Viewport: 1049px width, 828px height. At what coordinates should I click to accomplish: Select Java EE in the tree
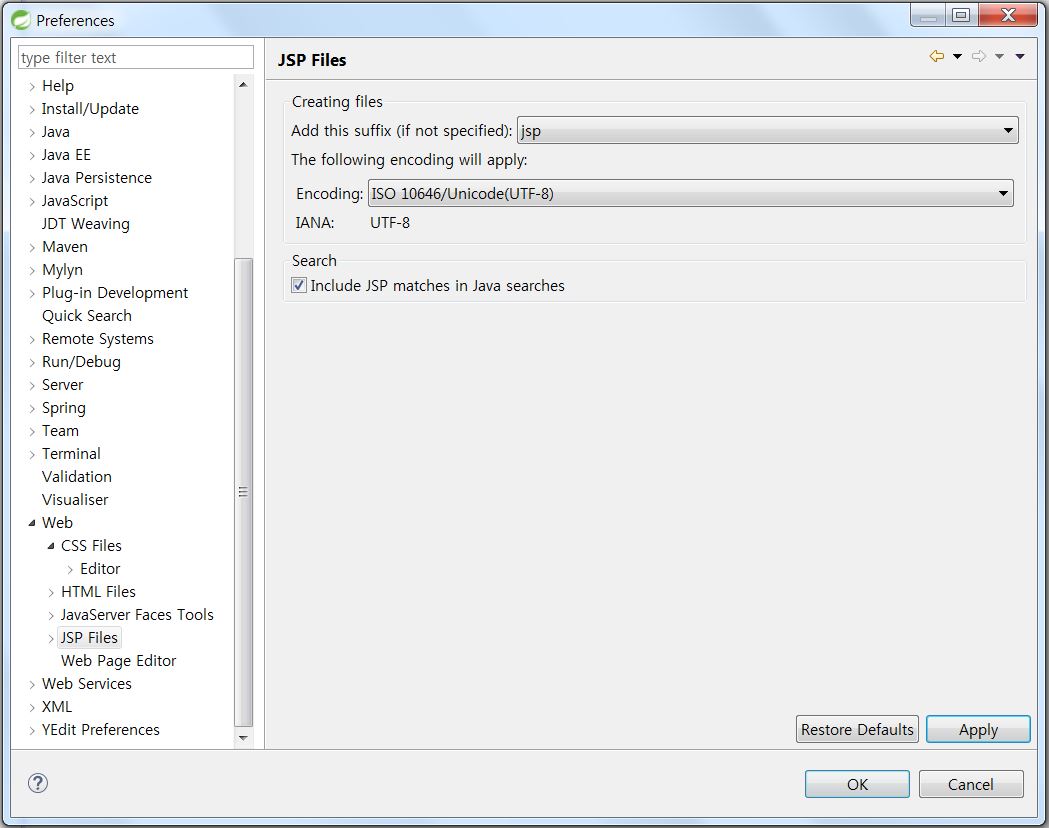[66, 154]
